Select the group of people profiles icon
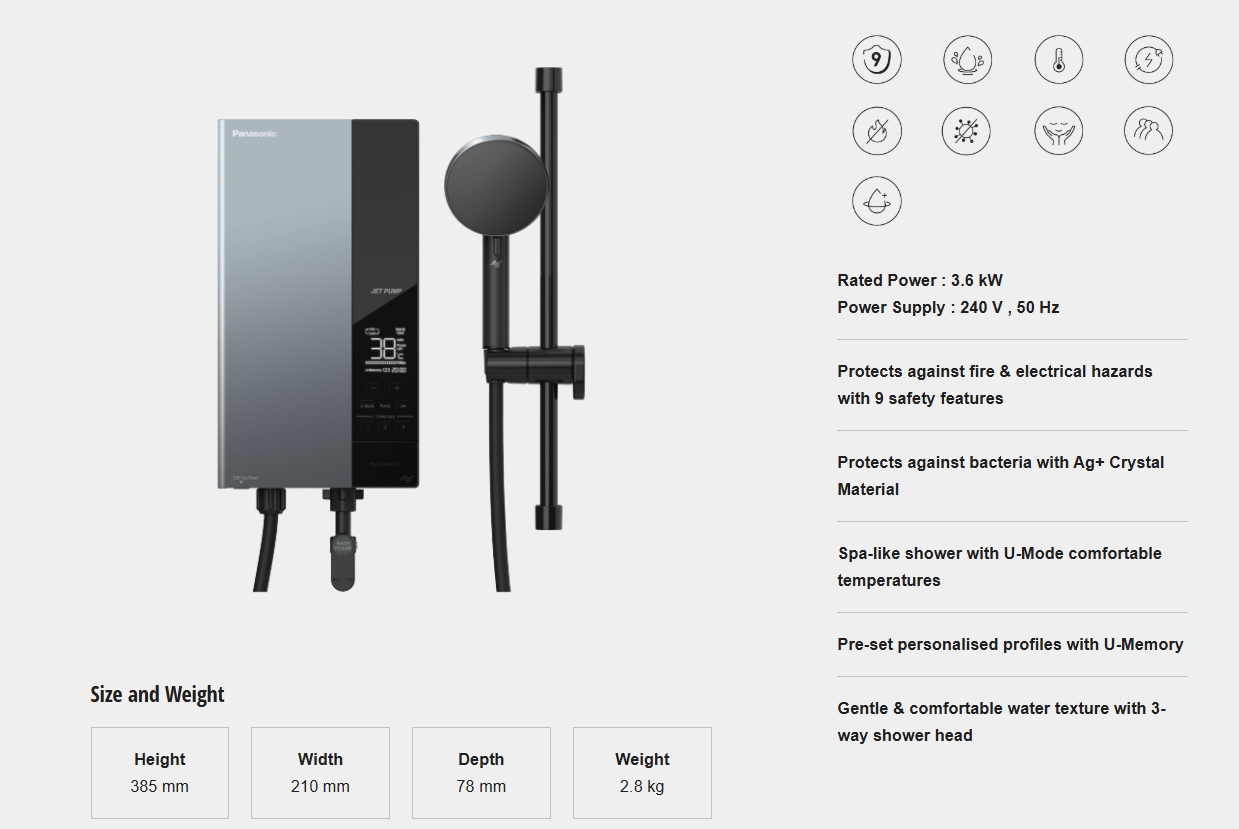This screenshot has height=829, width=1239. tap(1148, 130)
